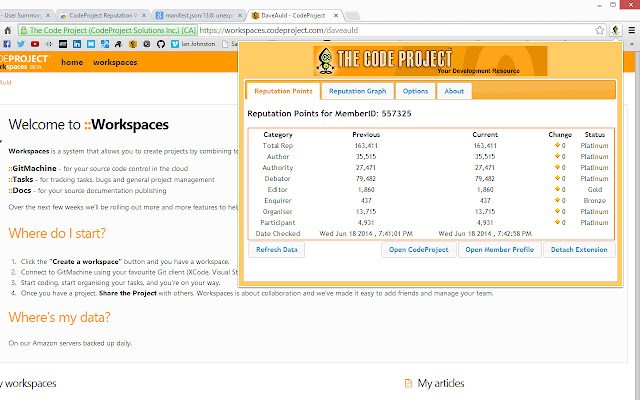
Task: Click The Code Project banner logo
Action: click(430, 61)
